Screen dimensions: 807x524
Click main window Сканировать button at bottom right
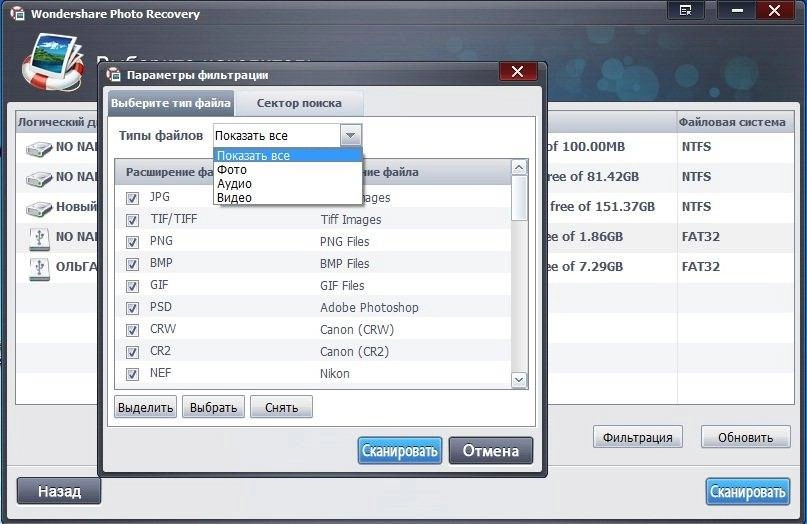[747, 492]
